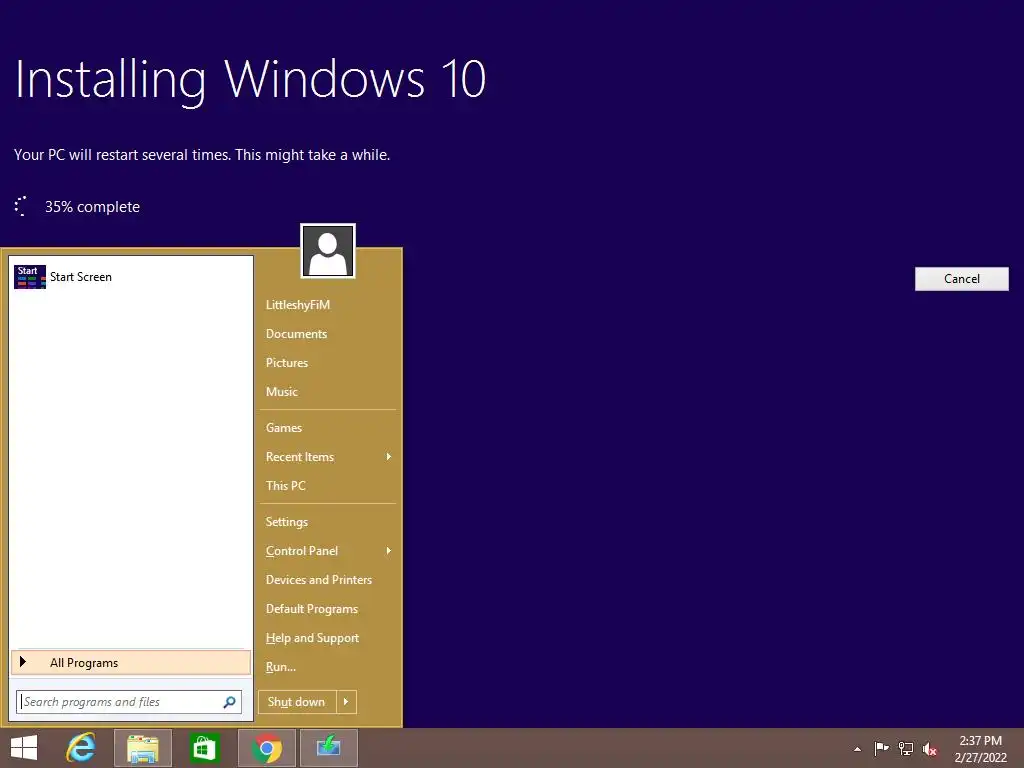Viewport: 1024px width, 768px height.
Task: Open Action Center flag icon
Action: 881,748
